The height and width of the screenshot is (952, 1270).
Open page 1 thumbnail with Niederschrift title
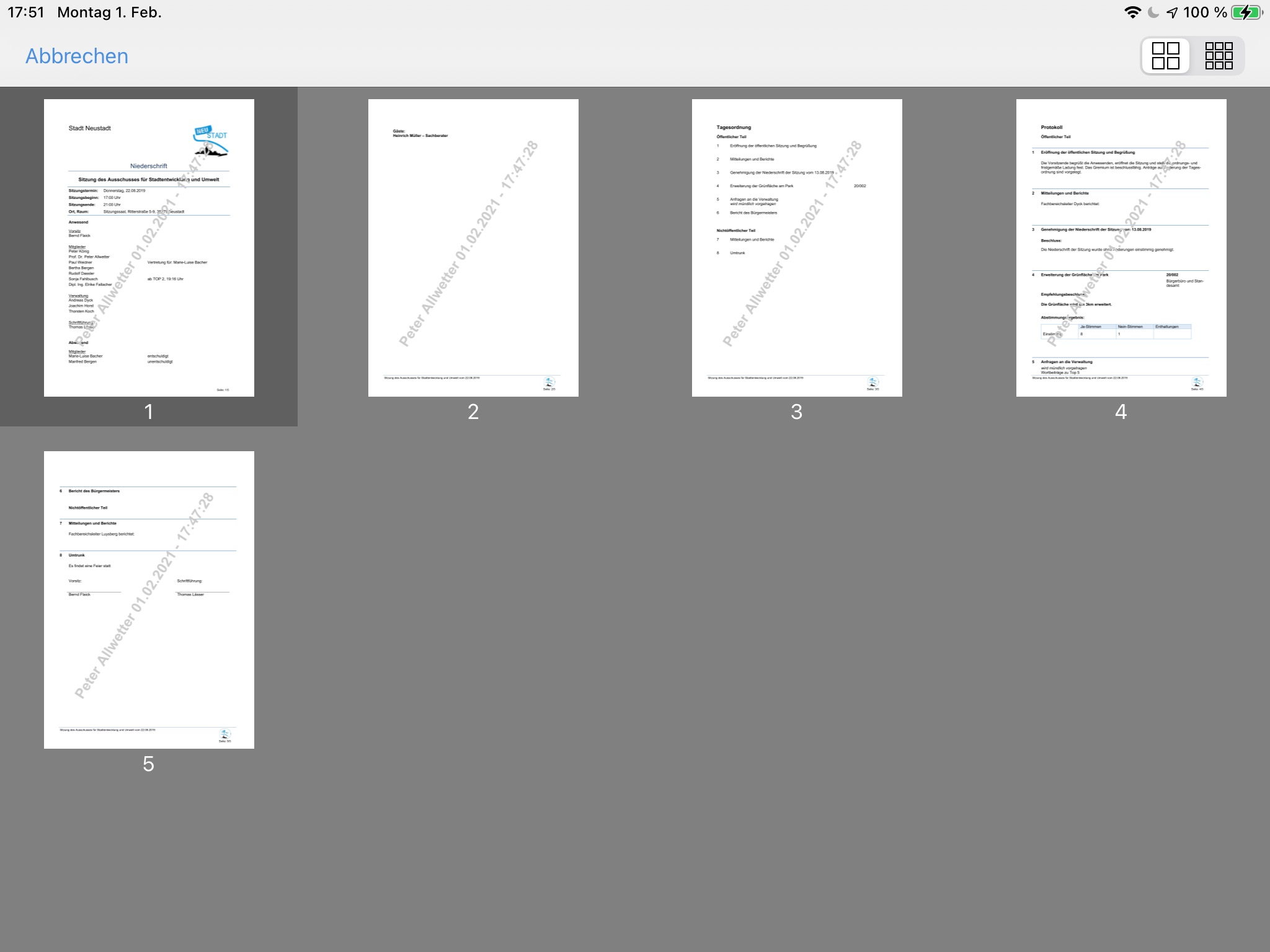point(149,248)
